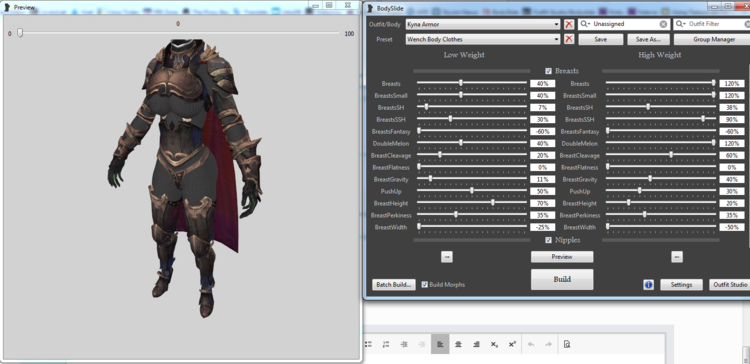This screenshot has height=364, width=750.
Task: Adjust High Weight BreastsSSH slider
Action: [703, 119]
